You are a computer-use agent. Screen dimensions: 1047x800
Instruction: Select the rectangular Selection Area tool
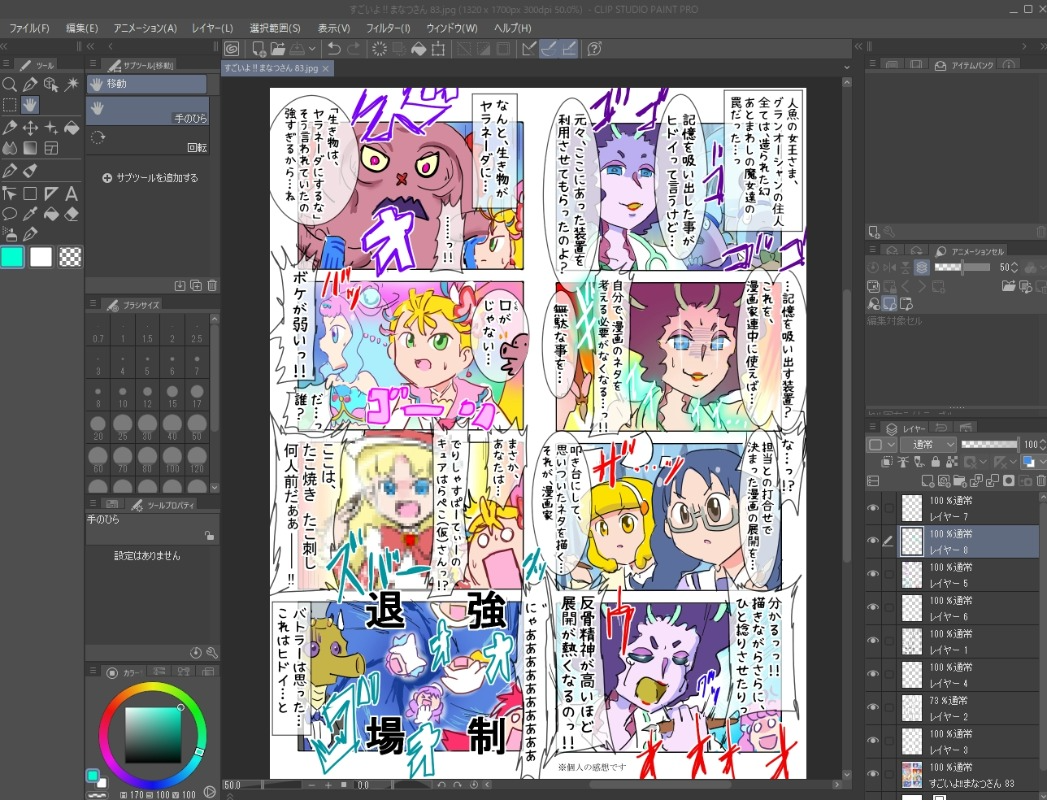click(x=9, y=105)
